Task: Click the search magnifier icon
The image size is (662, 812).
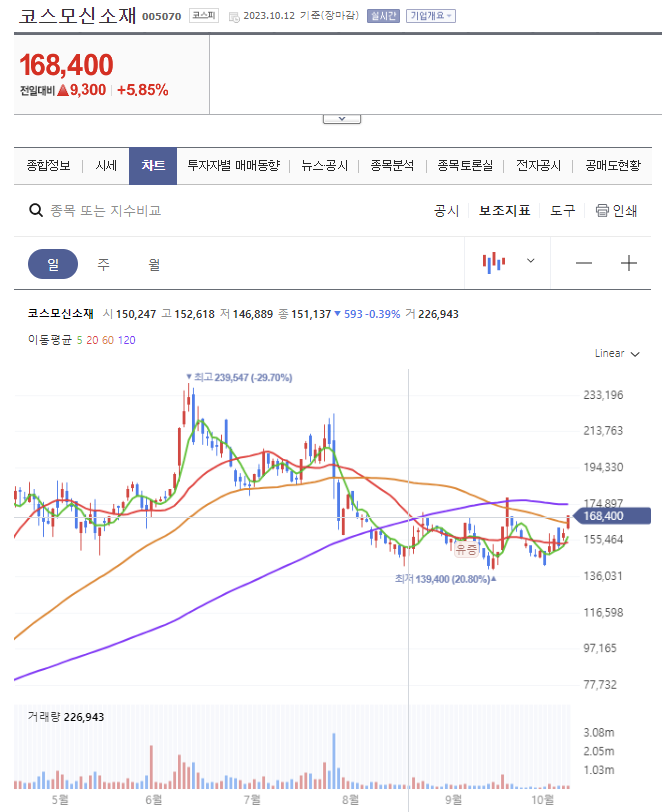Action: pos(36,210)
